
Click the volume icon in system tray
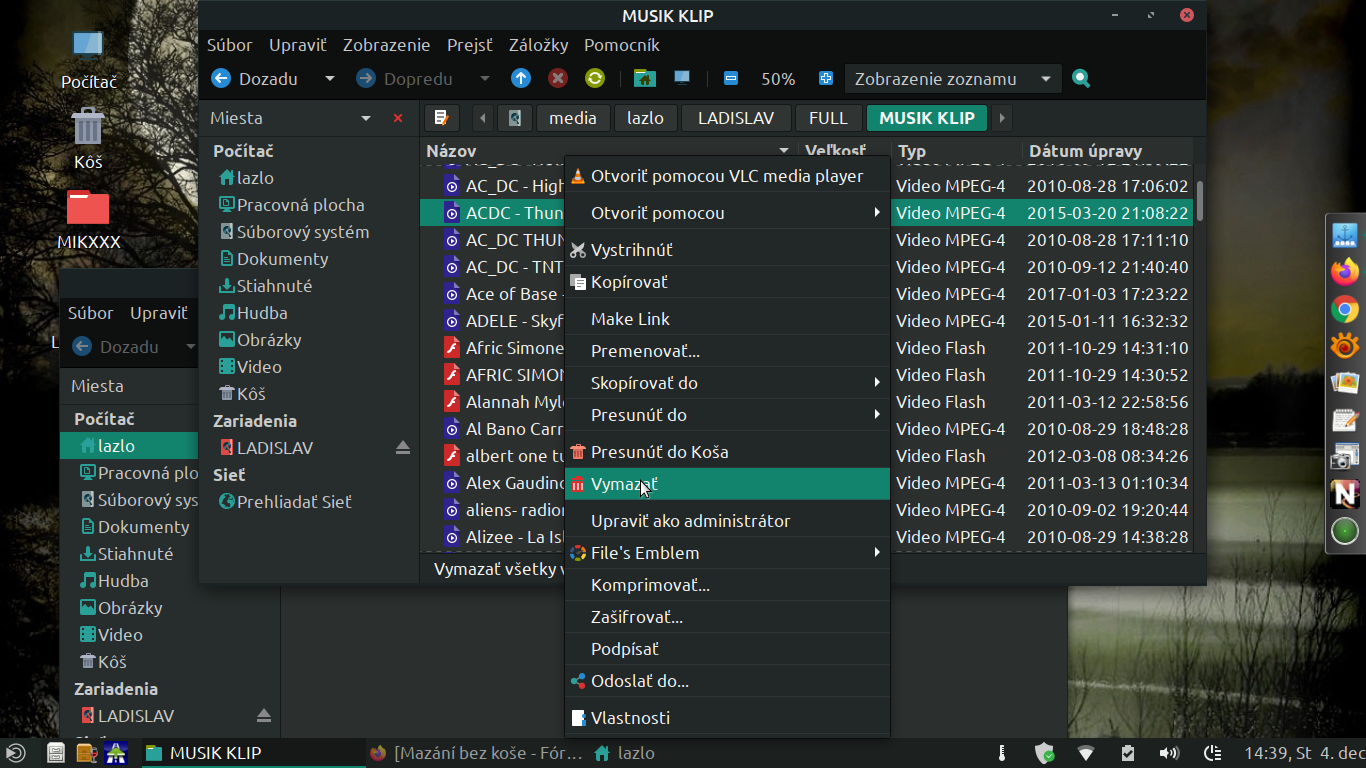(x=1168, y=753)
